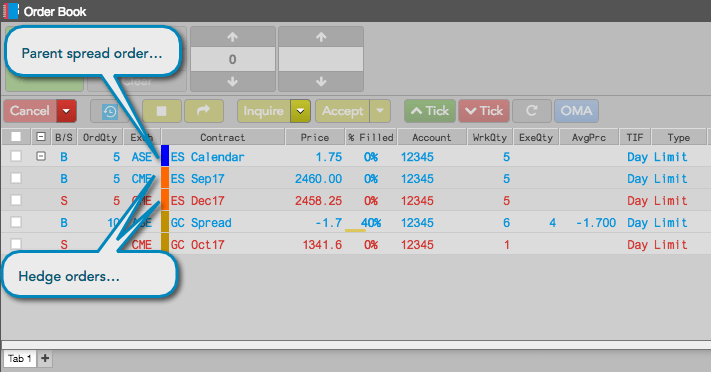Add a new tab with the plus icon

tap(45, 358)
